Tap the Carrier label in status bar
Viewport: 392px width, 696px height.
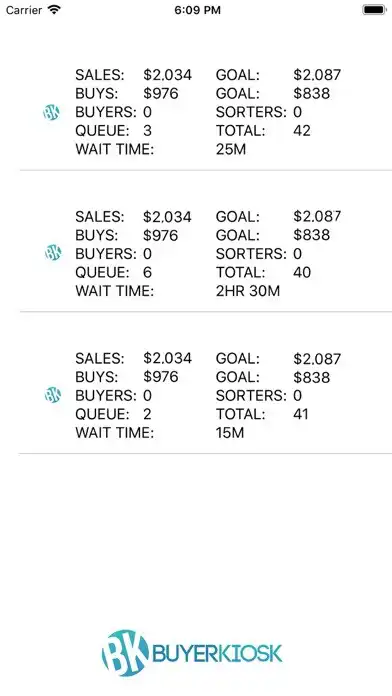(x=24, y=10)
